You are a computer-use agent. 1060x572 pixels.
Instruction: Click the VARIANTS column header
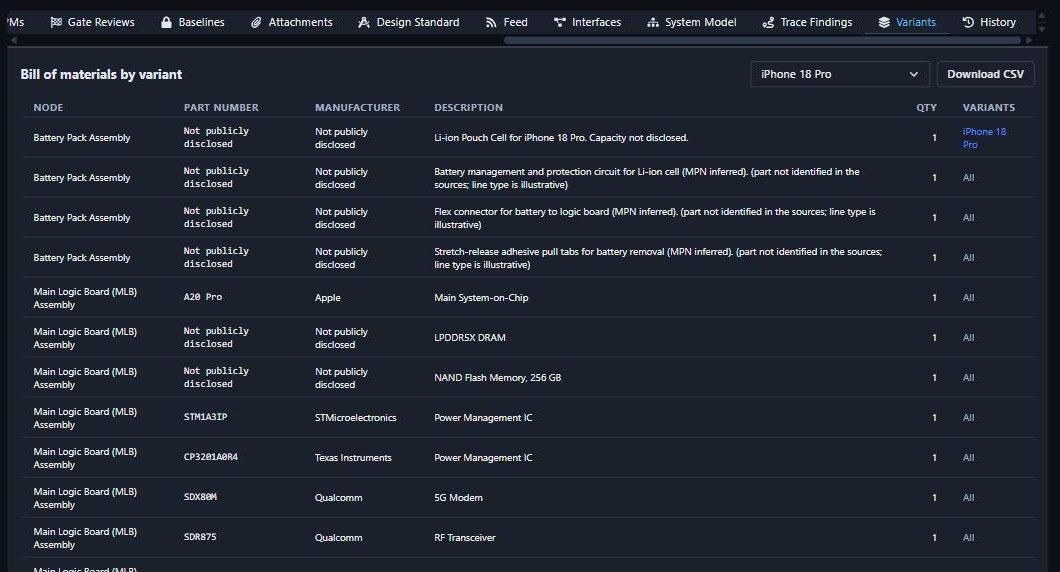click(988, 108)
